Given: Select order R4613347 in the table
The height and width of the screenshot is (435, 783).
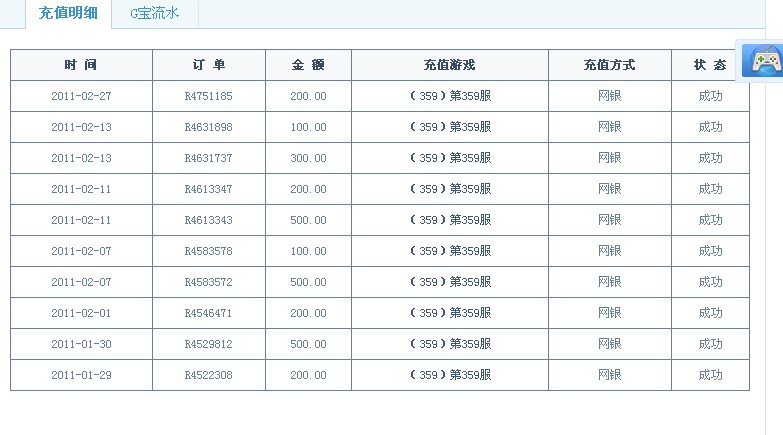Looking at the screenshot, I should 208,189.
